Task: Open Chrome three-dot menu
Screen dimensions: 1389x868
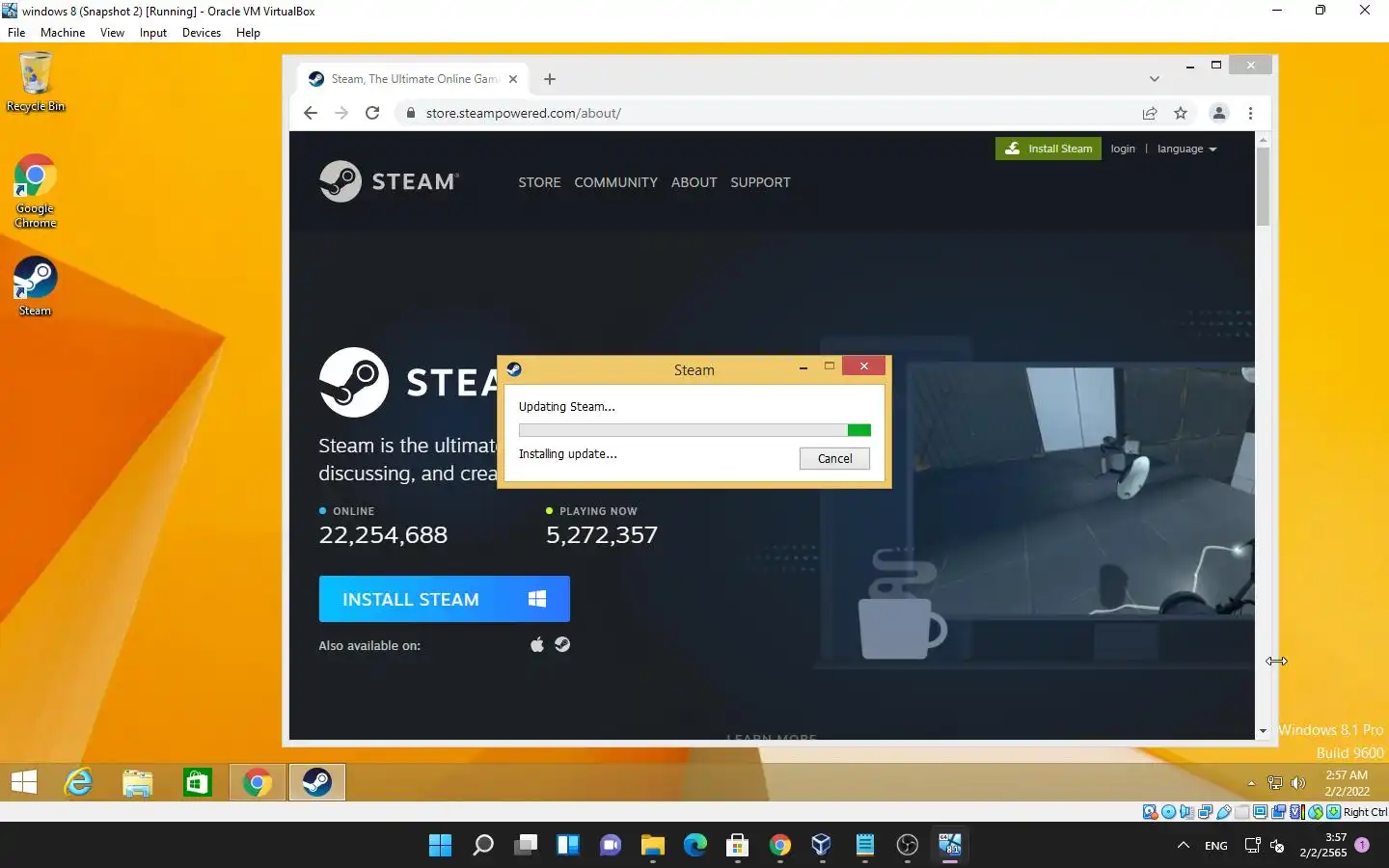Action: click(1250, 113)
